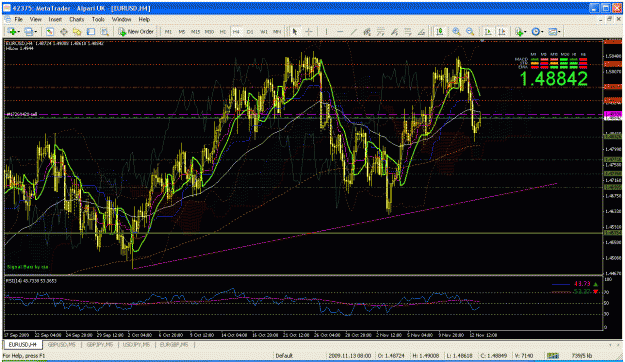Switch to the EURGBP,M5 chart tab
This screenshot has width=625, height=362.
[174, 344]
